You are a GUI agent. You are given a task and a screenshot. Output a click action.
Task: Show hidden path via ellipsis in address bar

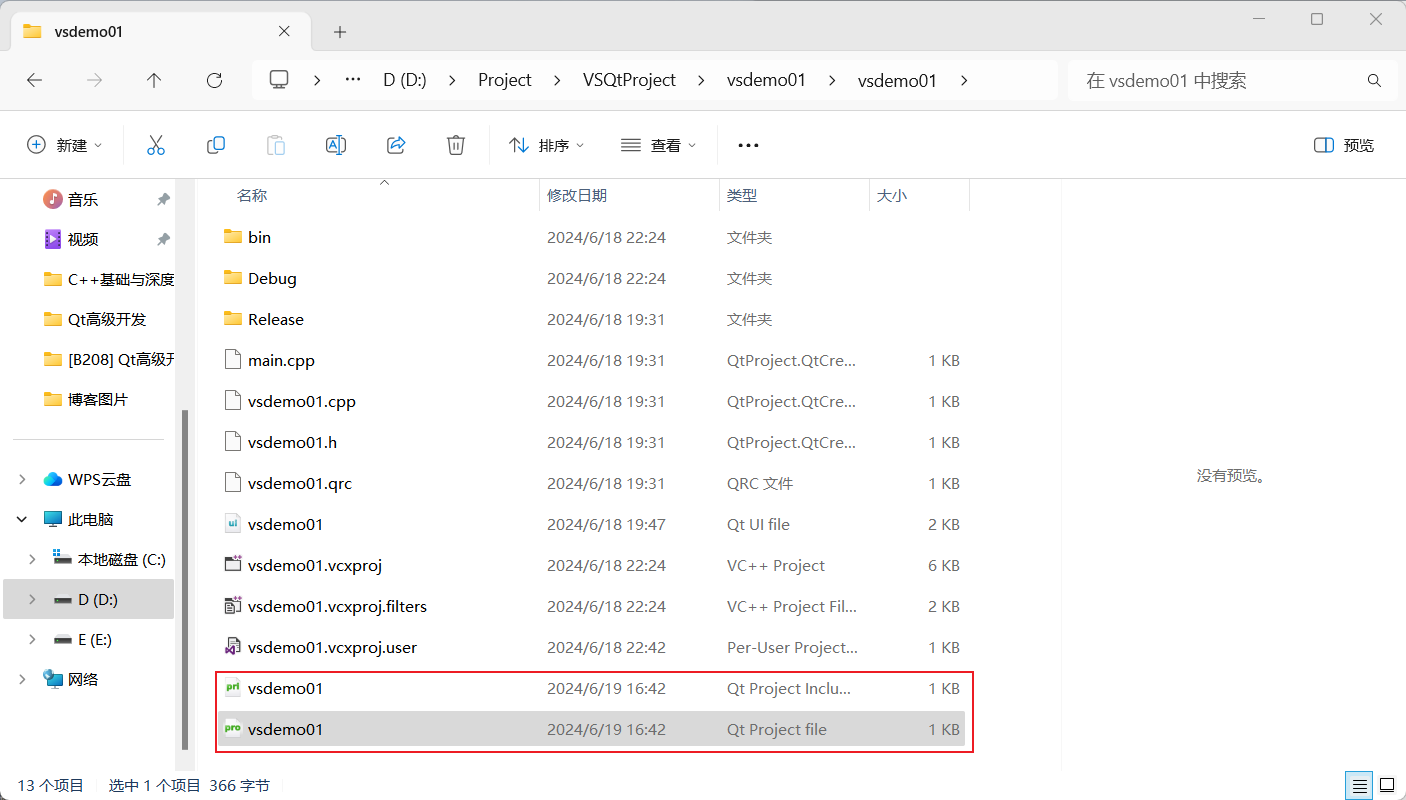click(353, 80)
